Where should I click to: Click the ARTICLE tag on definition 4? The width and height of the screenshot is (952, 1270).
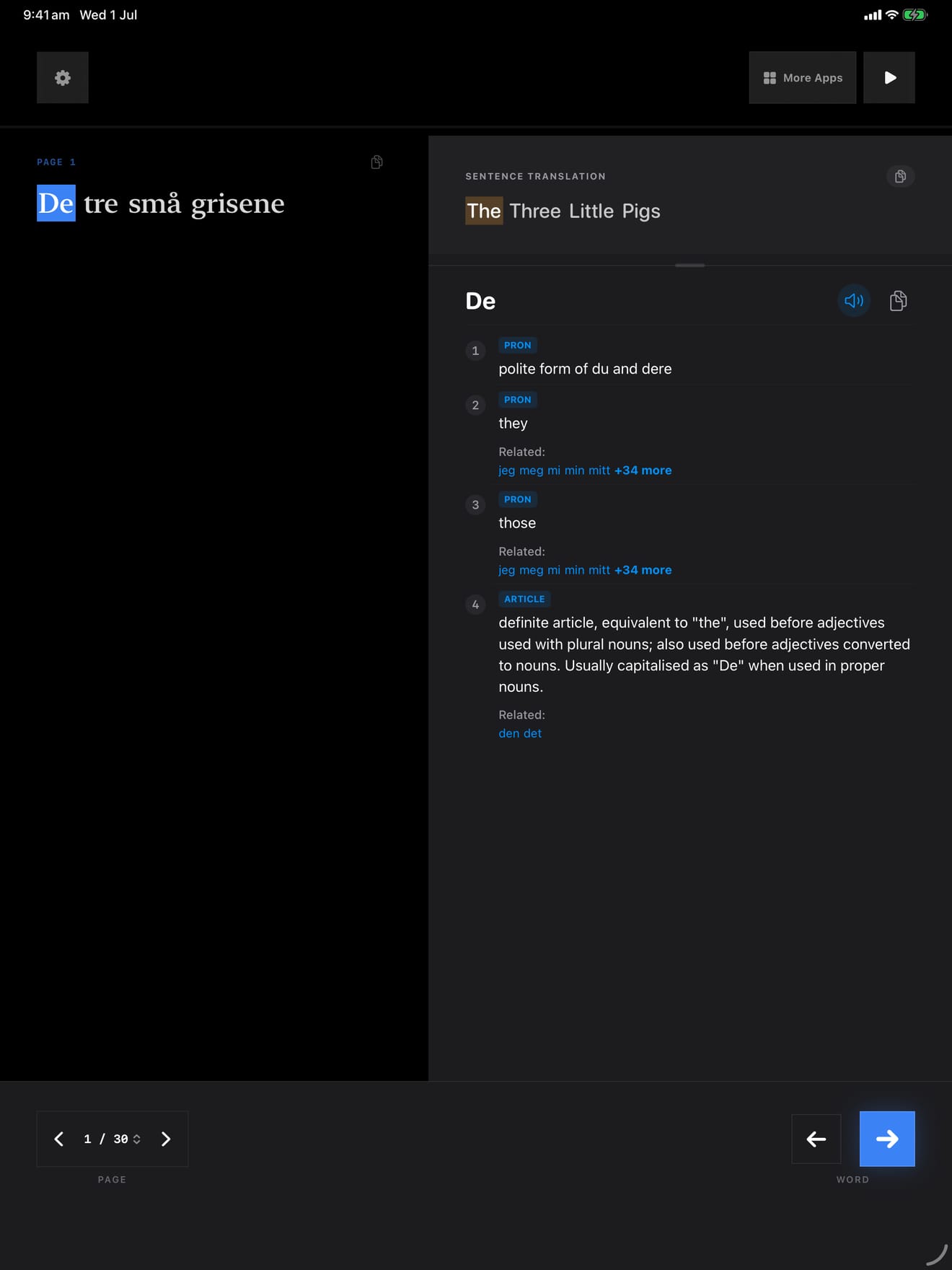click(524, 599)
